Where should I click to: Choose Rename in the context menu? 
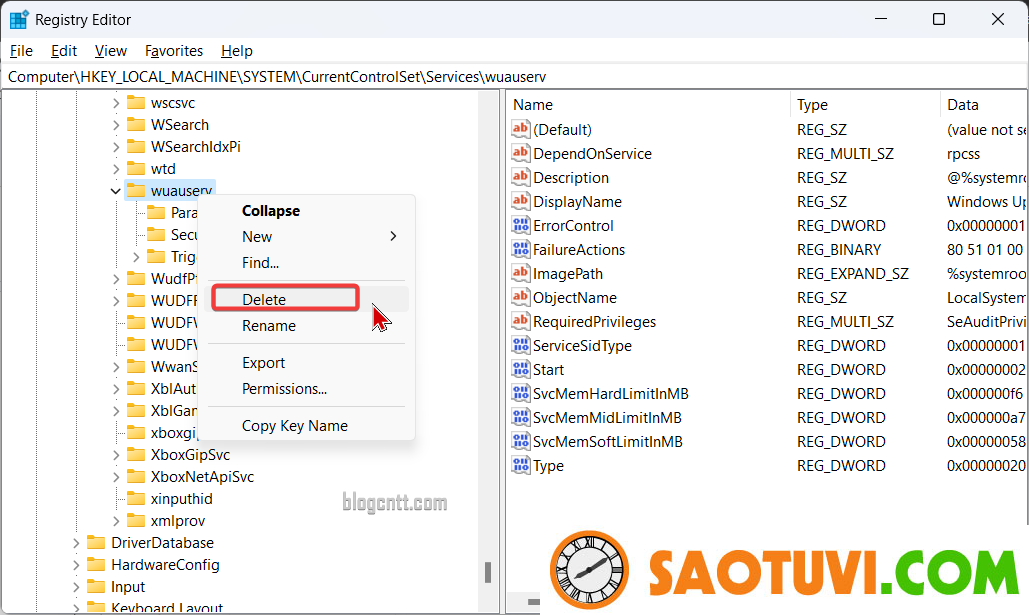[x=306, y=326]
